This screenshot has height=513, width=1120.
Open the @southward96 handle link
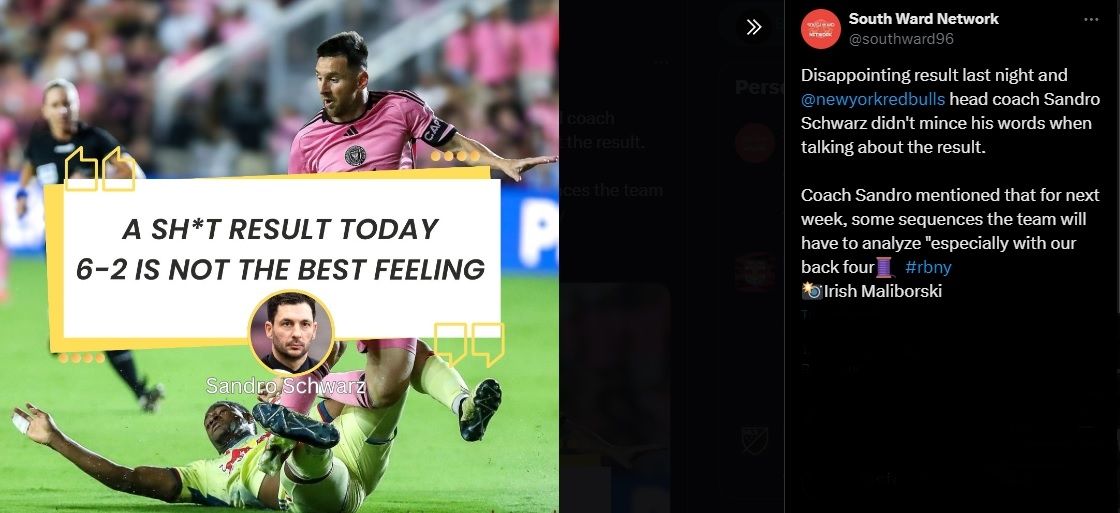(x=901, y=39)
